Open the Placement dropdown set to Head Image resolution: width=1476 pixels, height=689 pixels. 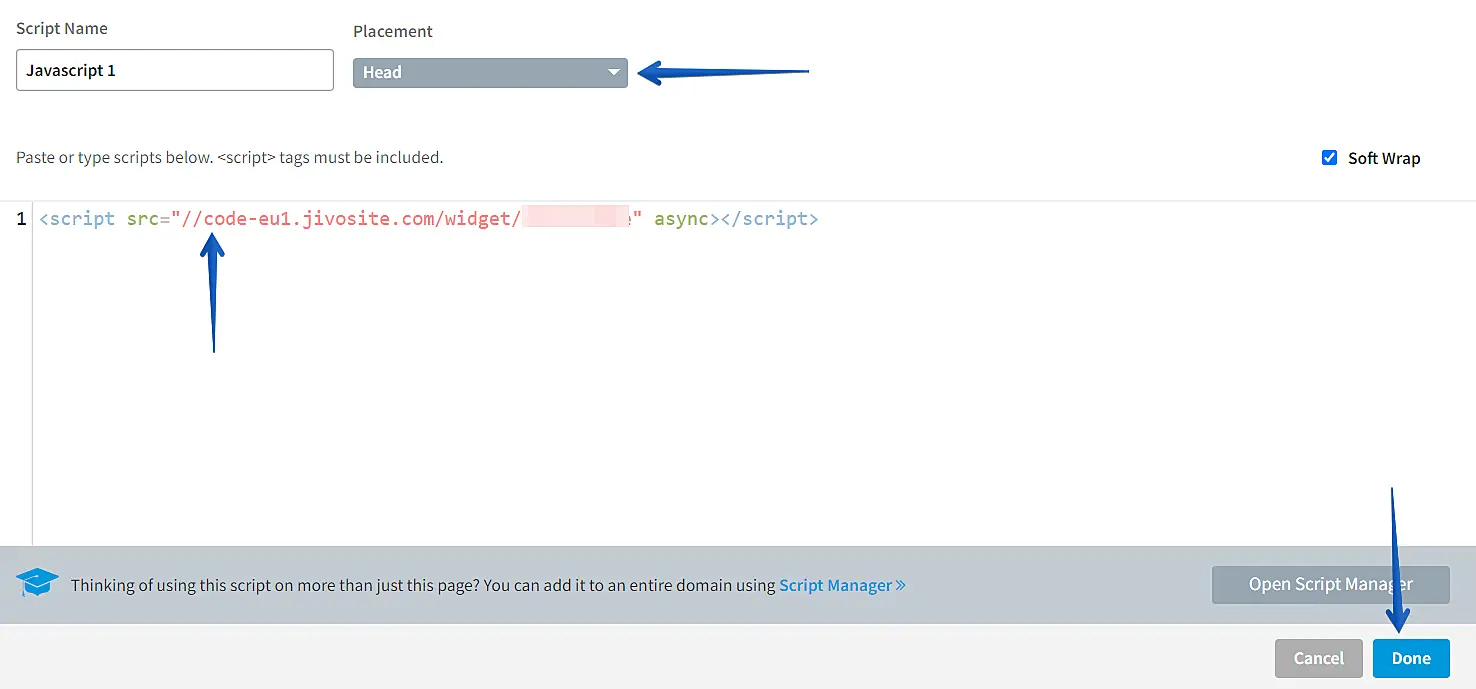tap(490, 72)
